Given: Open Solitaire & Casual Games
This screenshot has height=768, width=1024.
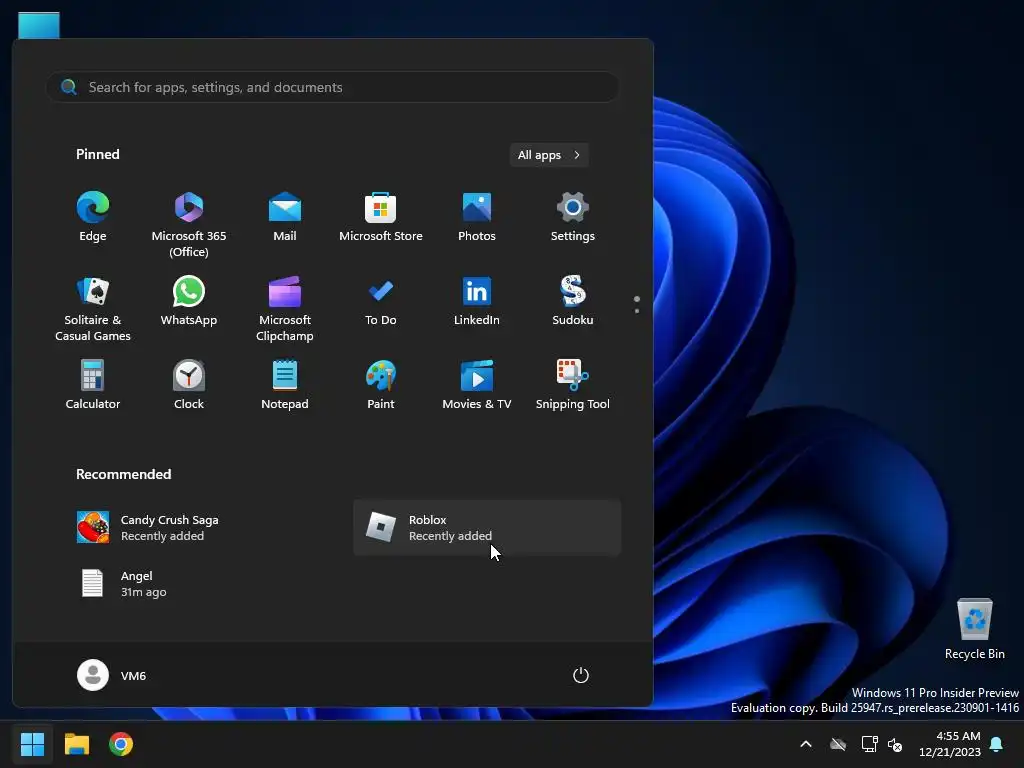Looking at the screenshot, I should [x=93, y=308].
